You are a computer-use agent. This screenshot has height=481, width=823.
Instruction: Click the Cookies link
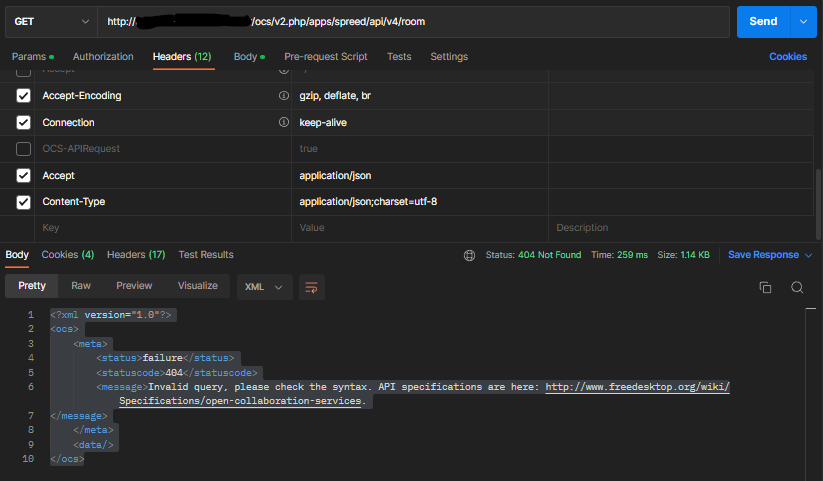click(x=788, y=57)
